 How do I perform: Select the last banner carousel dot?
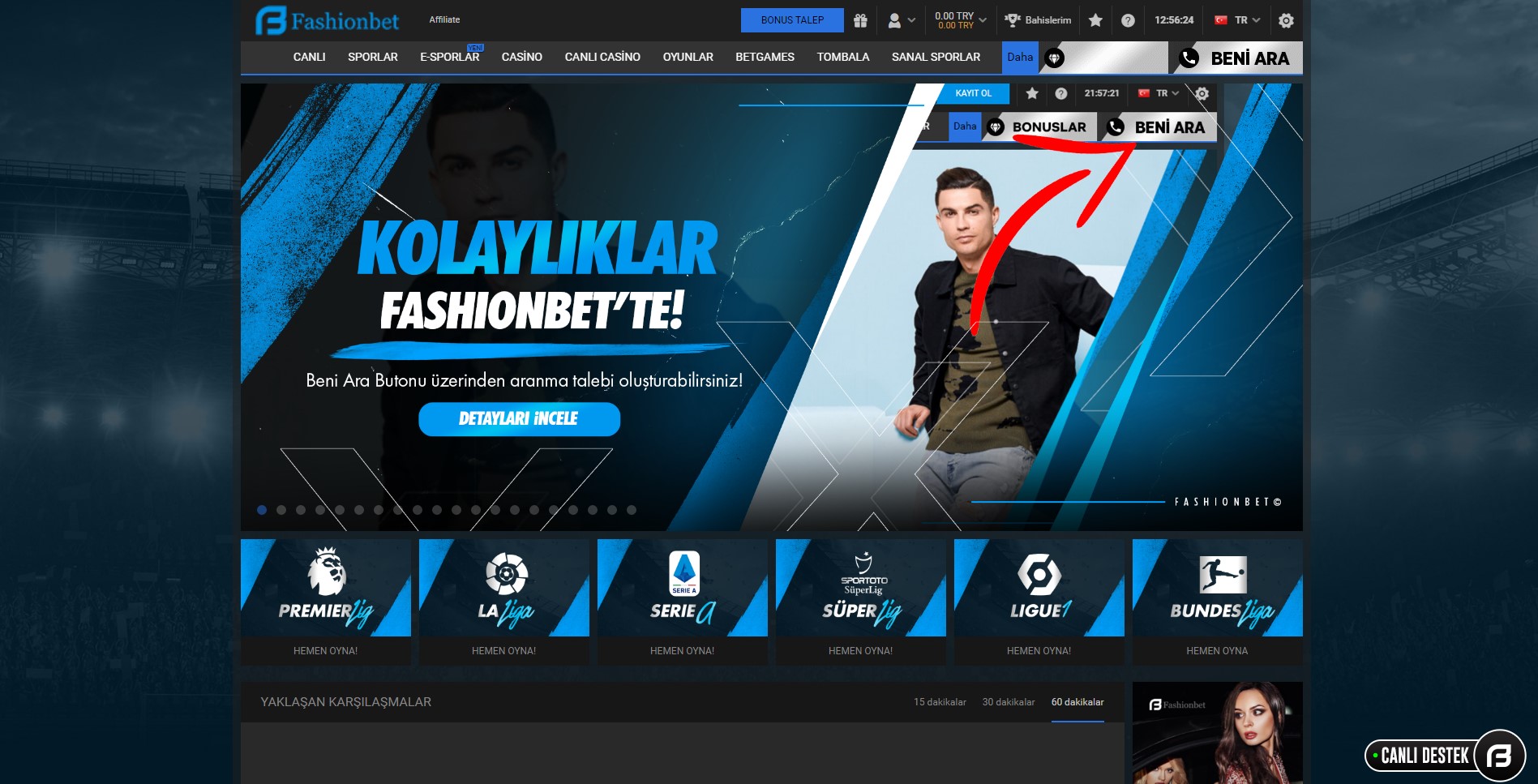pyautogui.click(x=632, y=510)
